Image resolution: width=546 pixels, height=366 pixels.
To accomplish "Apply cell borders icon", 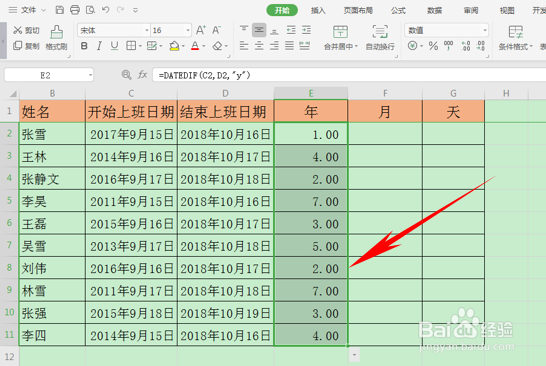I will click(131, 46).
